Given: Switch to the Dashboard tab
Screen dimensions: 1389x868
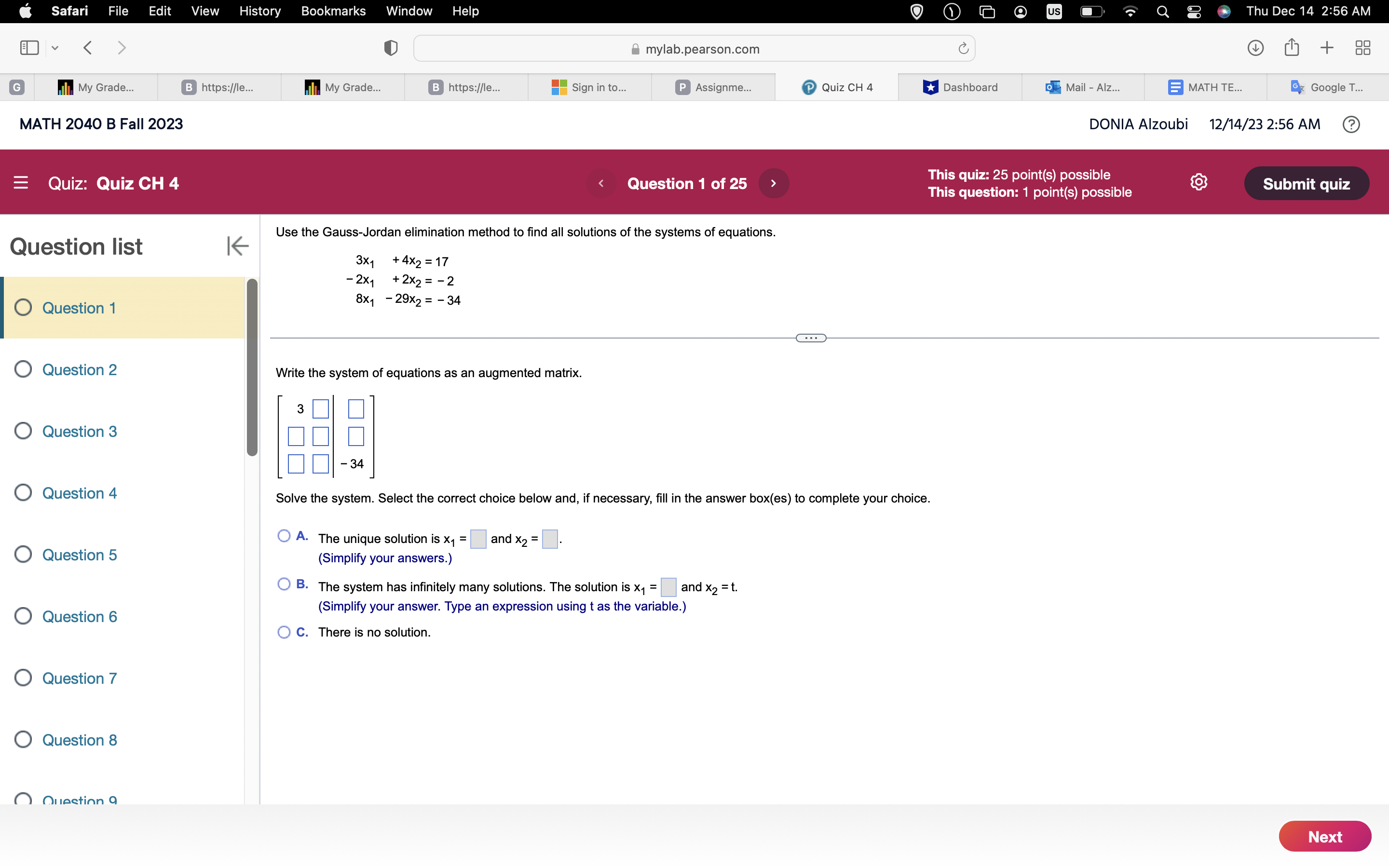Looking at the screenshot, I should (x=969, y=87).
